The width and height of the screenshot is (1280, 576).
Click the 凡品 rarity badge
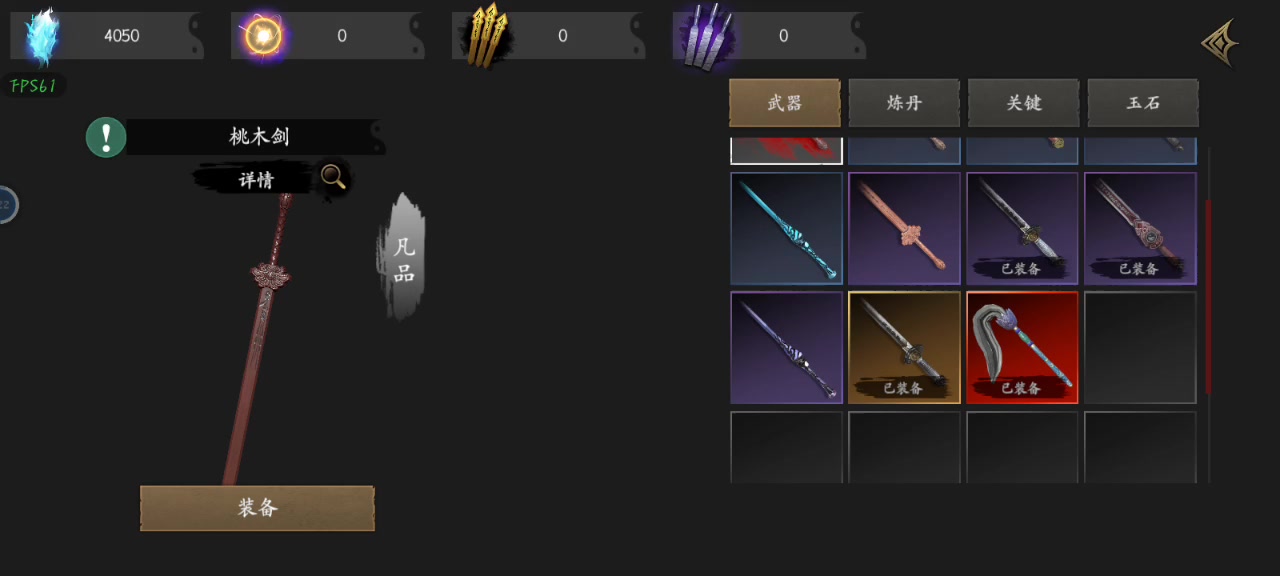(403, 260)
